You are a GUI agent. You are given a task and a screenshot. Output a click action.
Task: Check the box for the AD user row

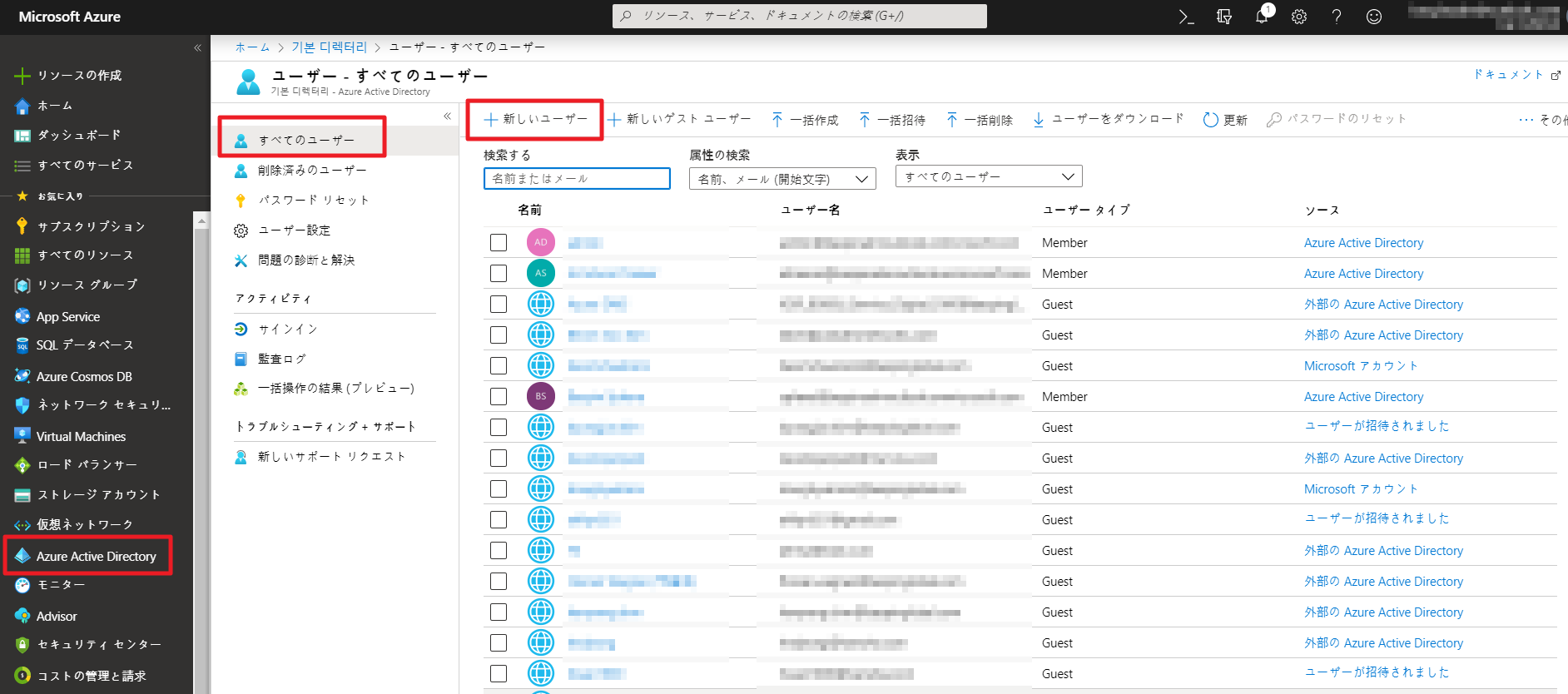(x=499, y=242)
